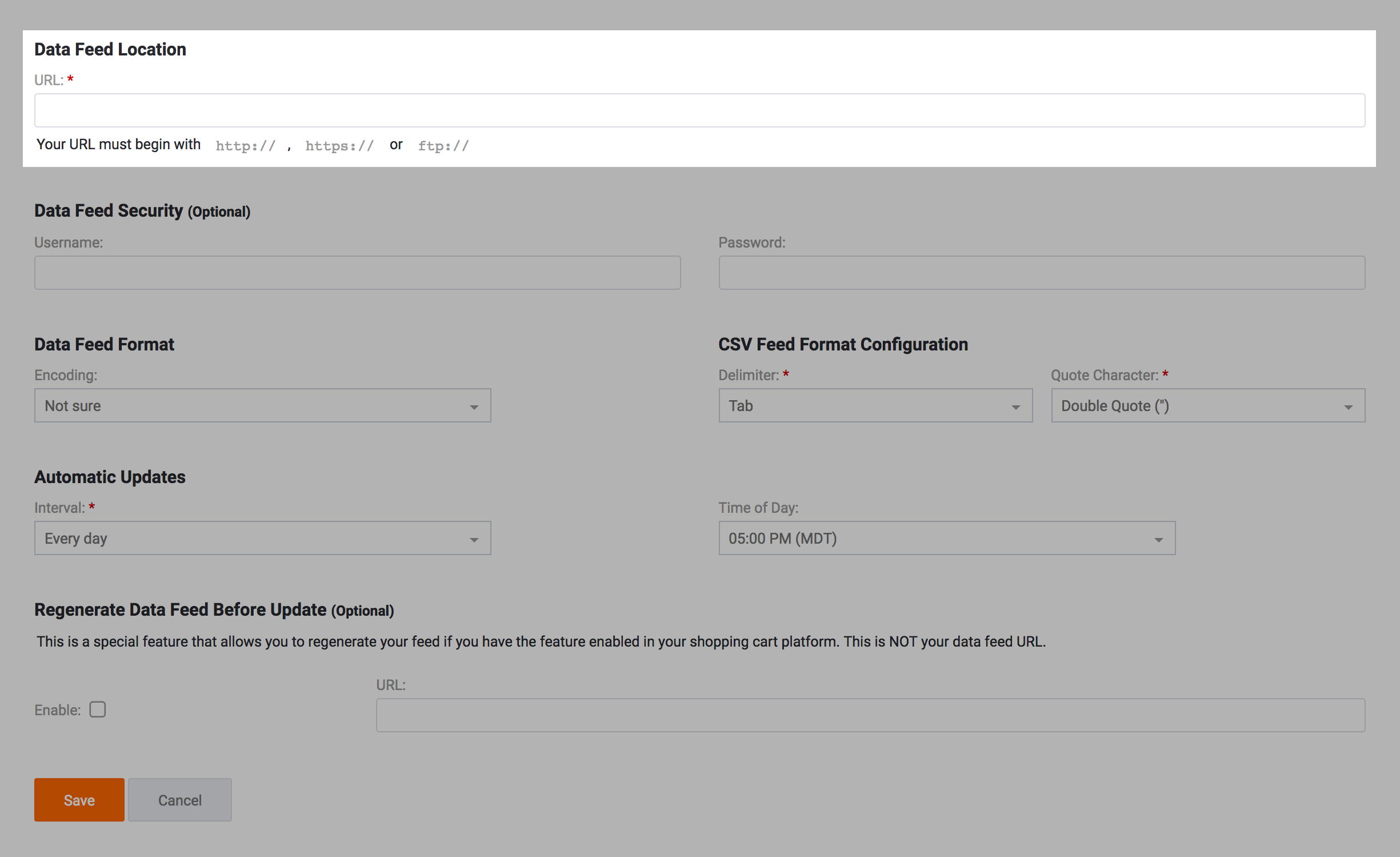Viewport: 1400px width, 857px height.
Task: Click the Cancel button
Action: (179, 800)
